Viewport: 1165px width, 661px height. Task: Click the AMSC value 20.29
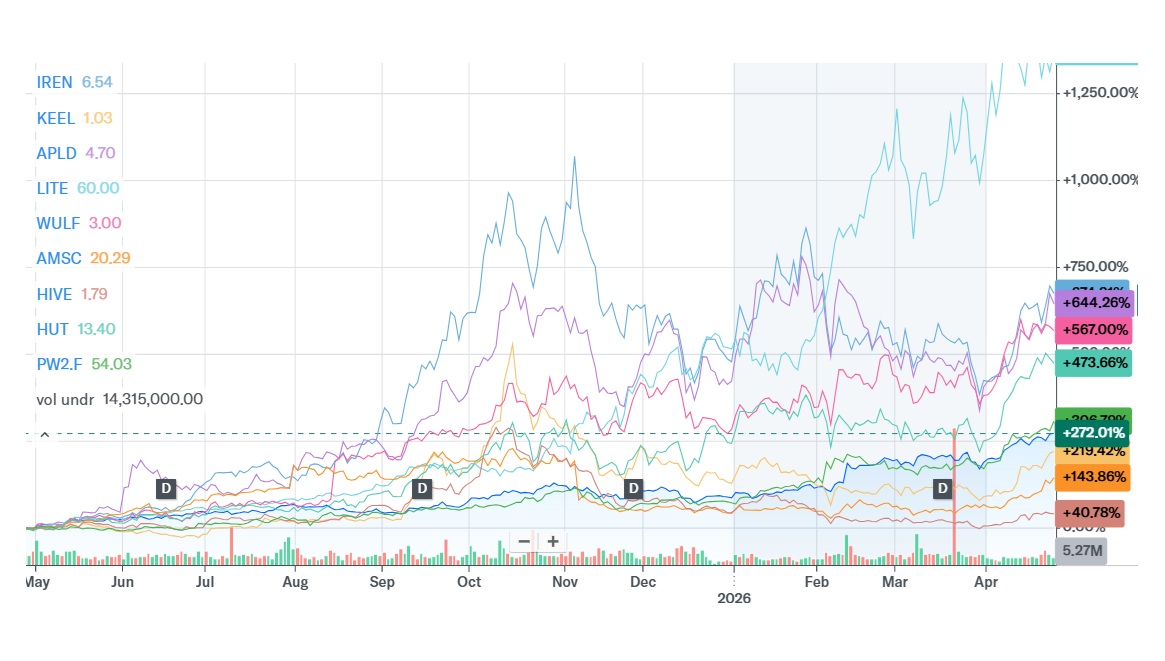(110, 258)
